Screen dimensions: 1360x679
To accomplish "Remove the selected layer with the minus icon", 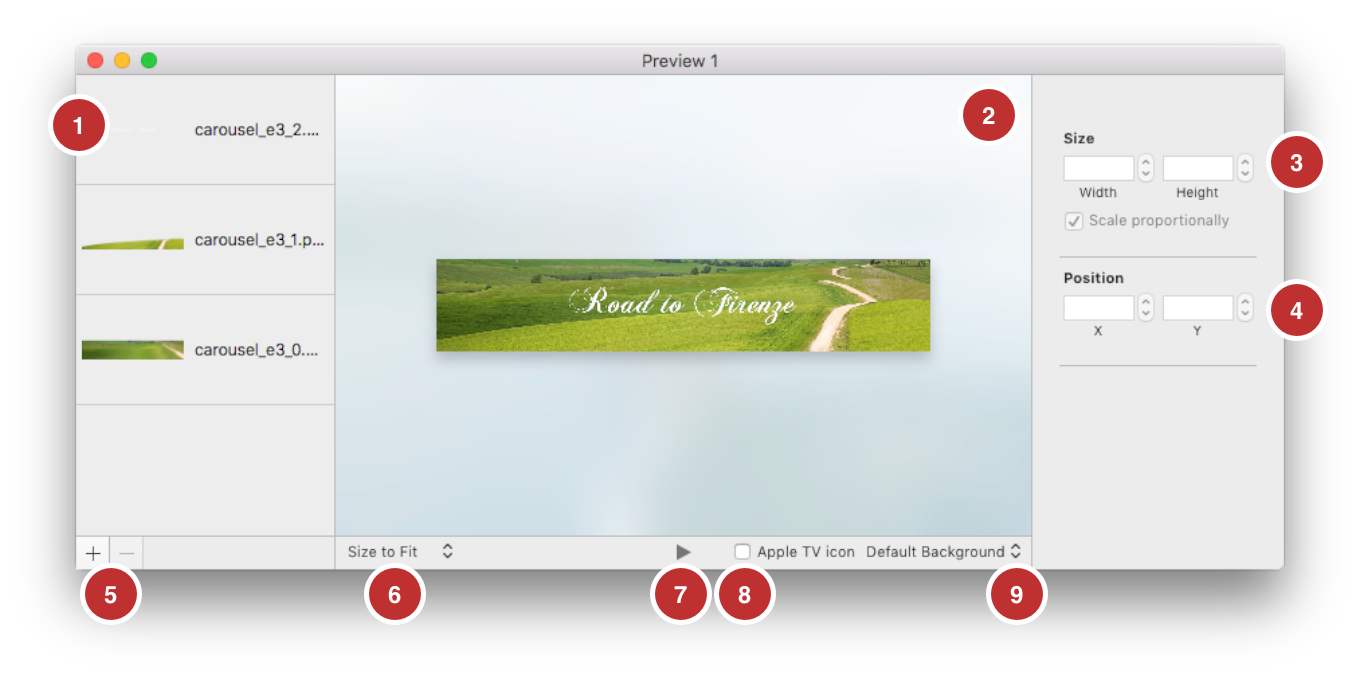I will pos(125,551).
